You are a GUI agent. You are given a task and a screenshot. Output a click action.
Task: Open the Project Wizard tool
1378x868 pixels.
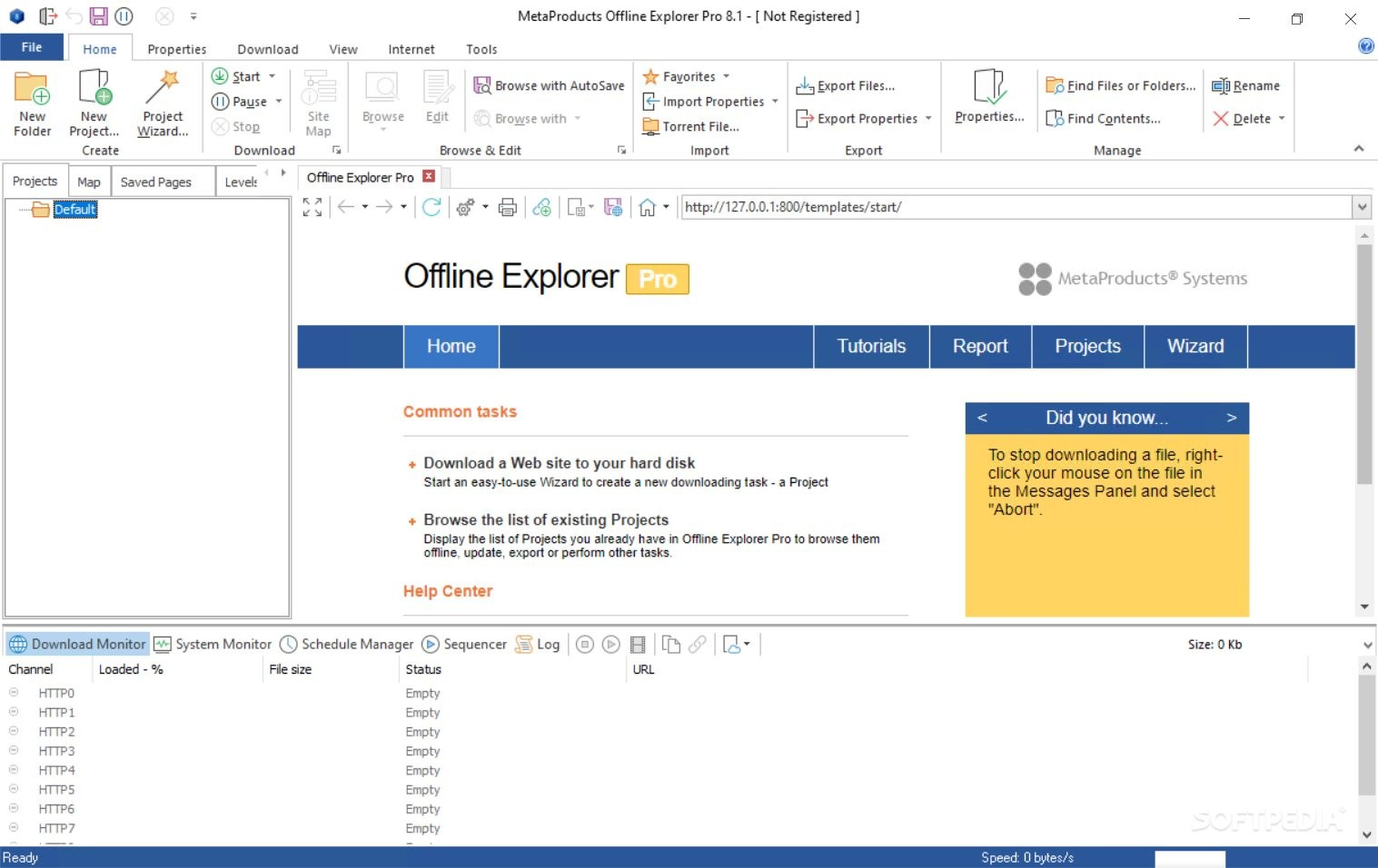[163, 89]
